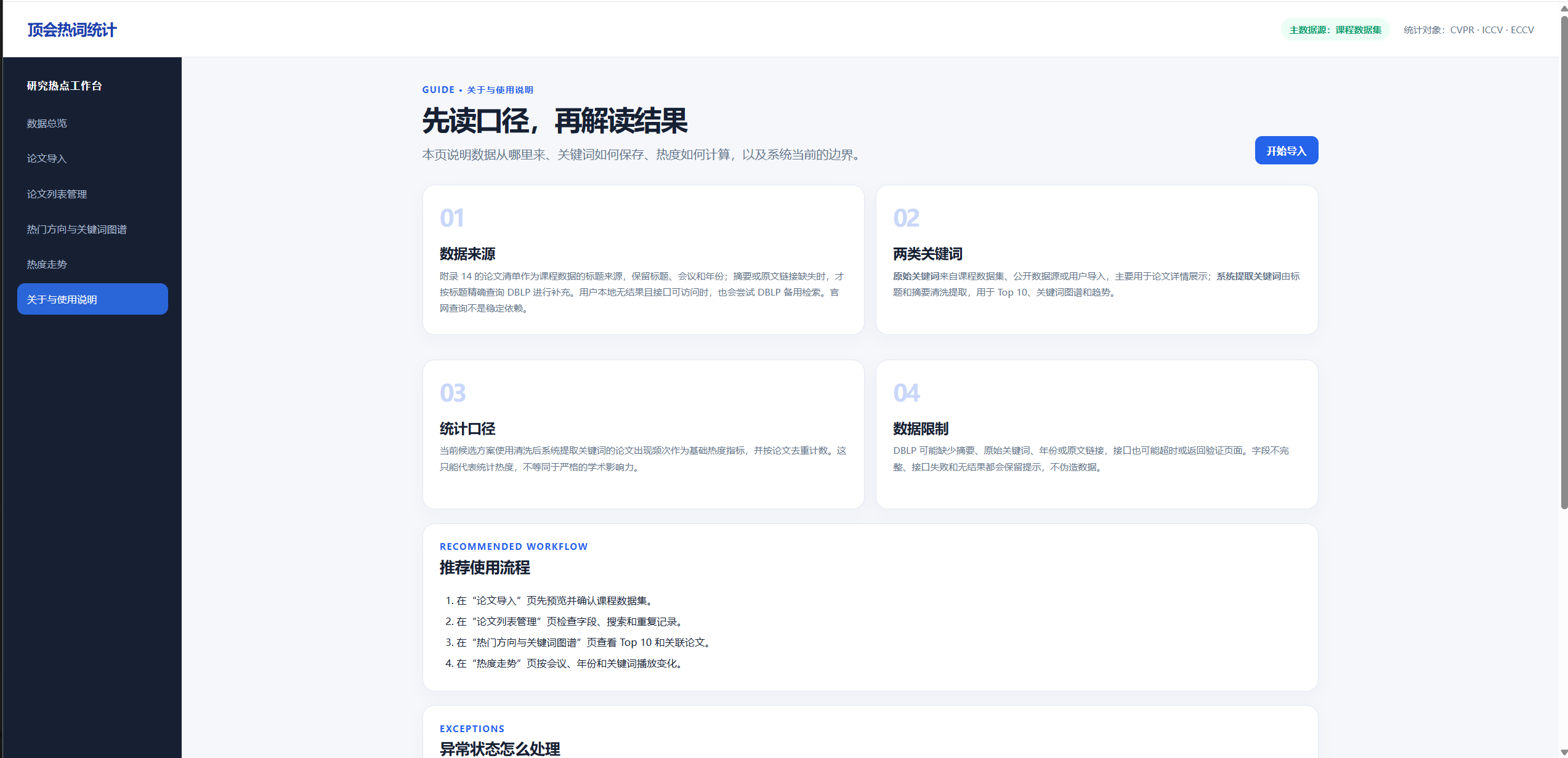Open the 热度走势 sidebar page
The image size is (1568, 758).
pyautogui.click(x=47, y=264)
